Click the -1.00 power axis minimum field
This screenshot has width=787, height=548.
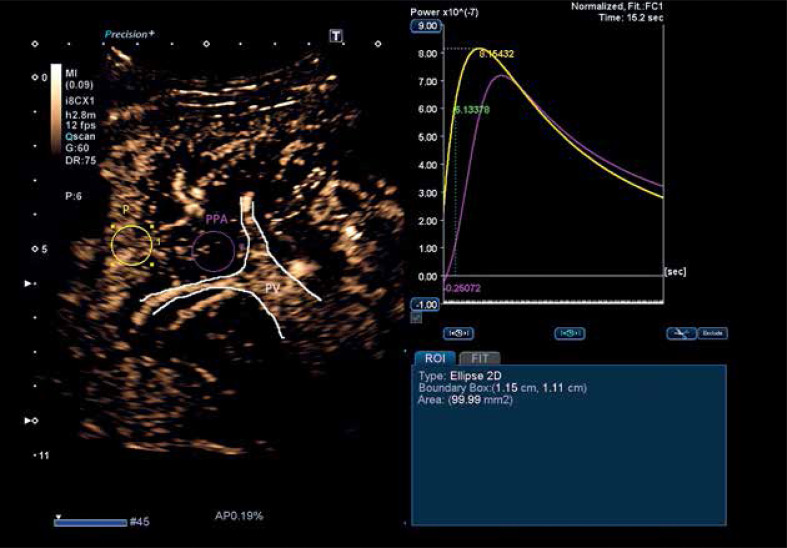[x=426, y=304]
